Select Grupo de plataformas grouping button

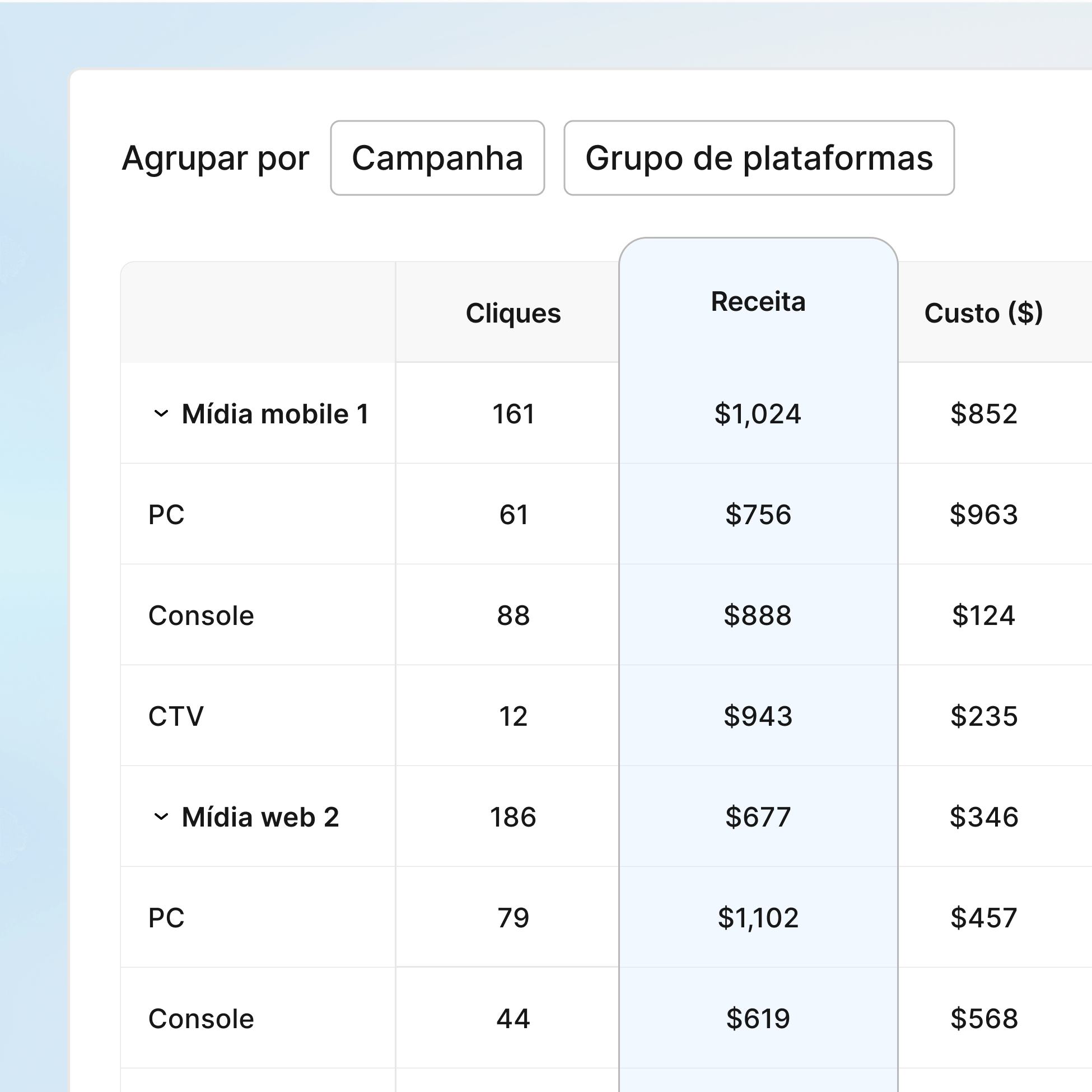[x=759, y=158]
